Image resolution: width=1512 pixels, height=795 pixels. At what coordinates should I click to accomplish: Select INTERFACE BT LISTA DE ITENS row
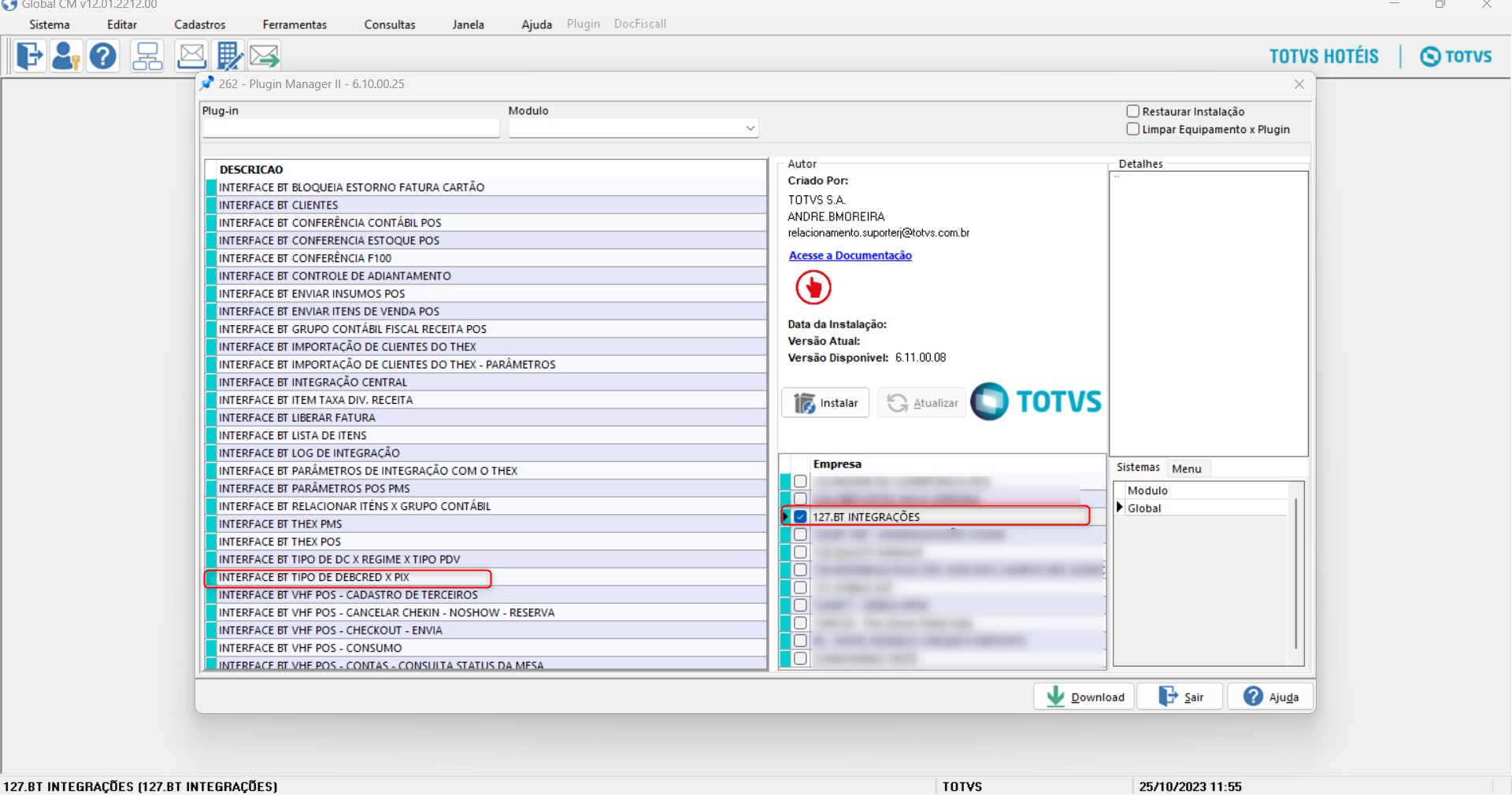(487, 435)
